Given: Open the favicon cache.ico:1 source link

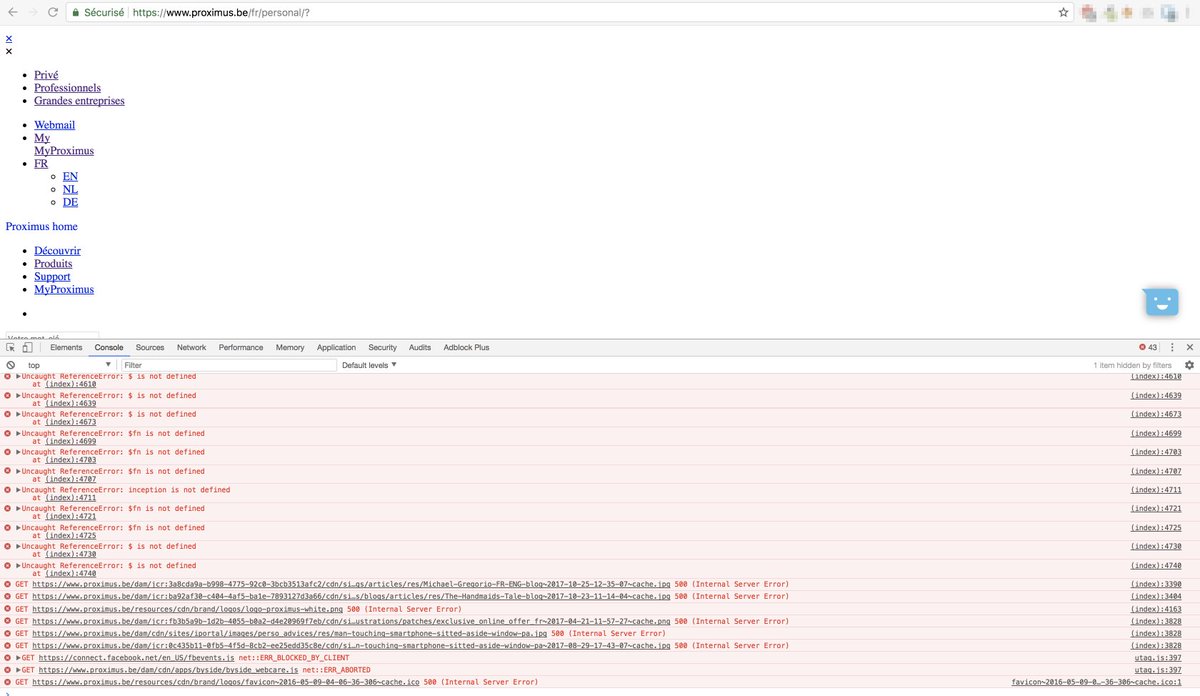Looking at the screenshot, I should 1096,683.
